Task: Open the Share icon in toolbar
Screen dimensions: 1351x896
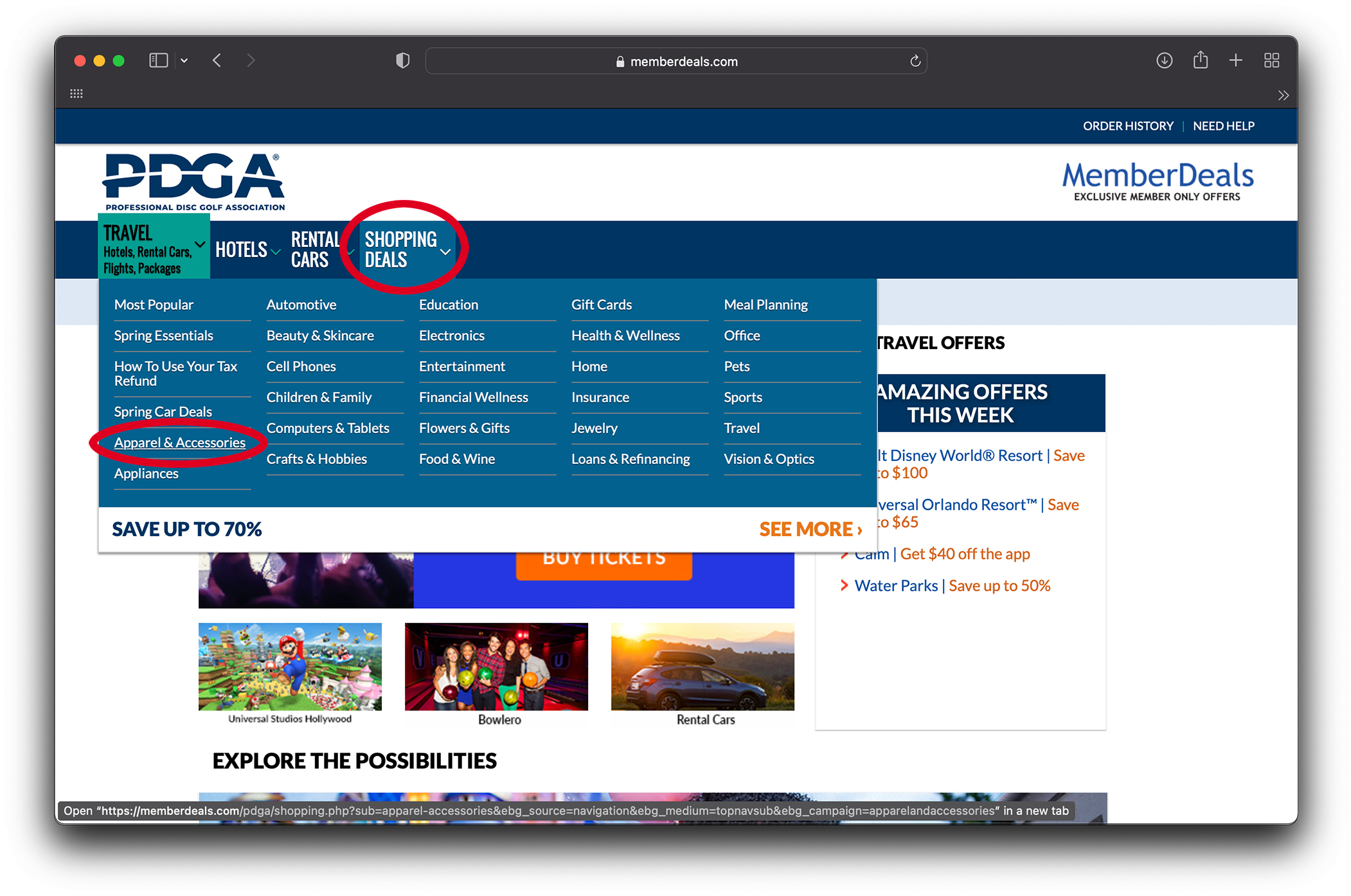Action: pyautogui.click(x=1200, y=60)
